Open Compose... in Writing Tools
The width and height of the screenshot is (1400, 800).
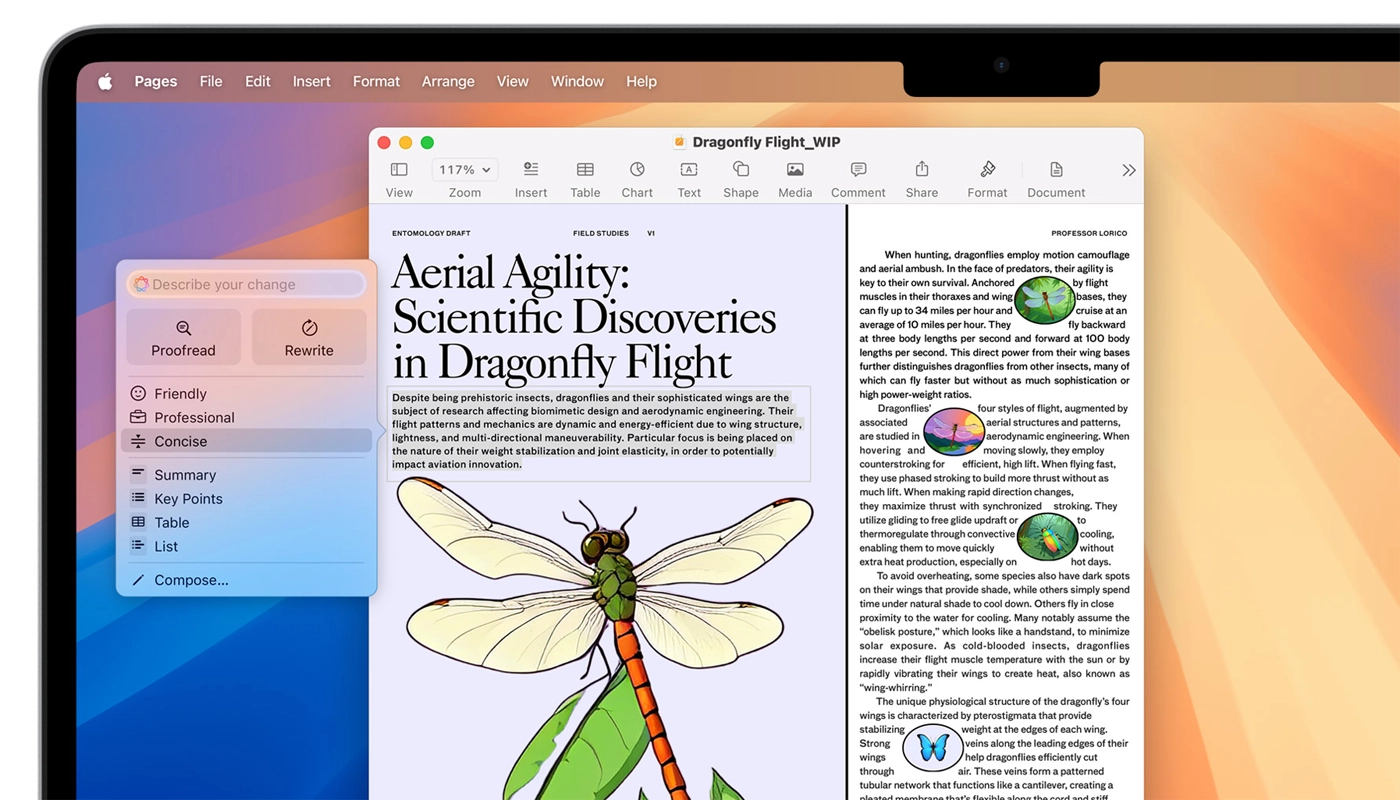246,580
